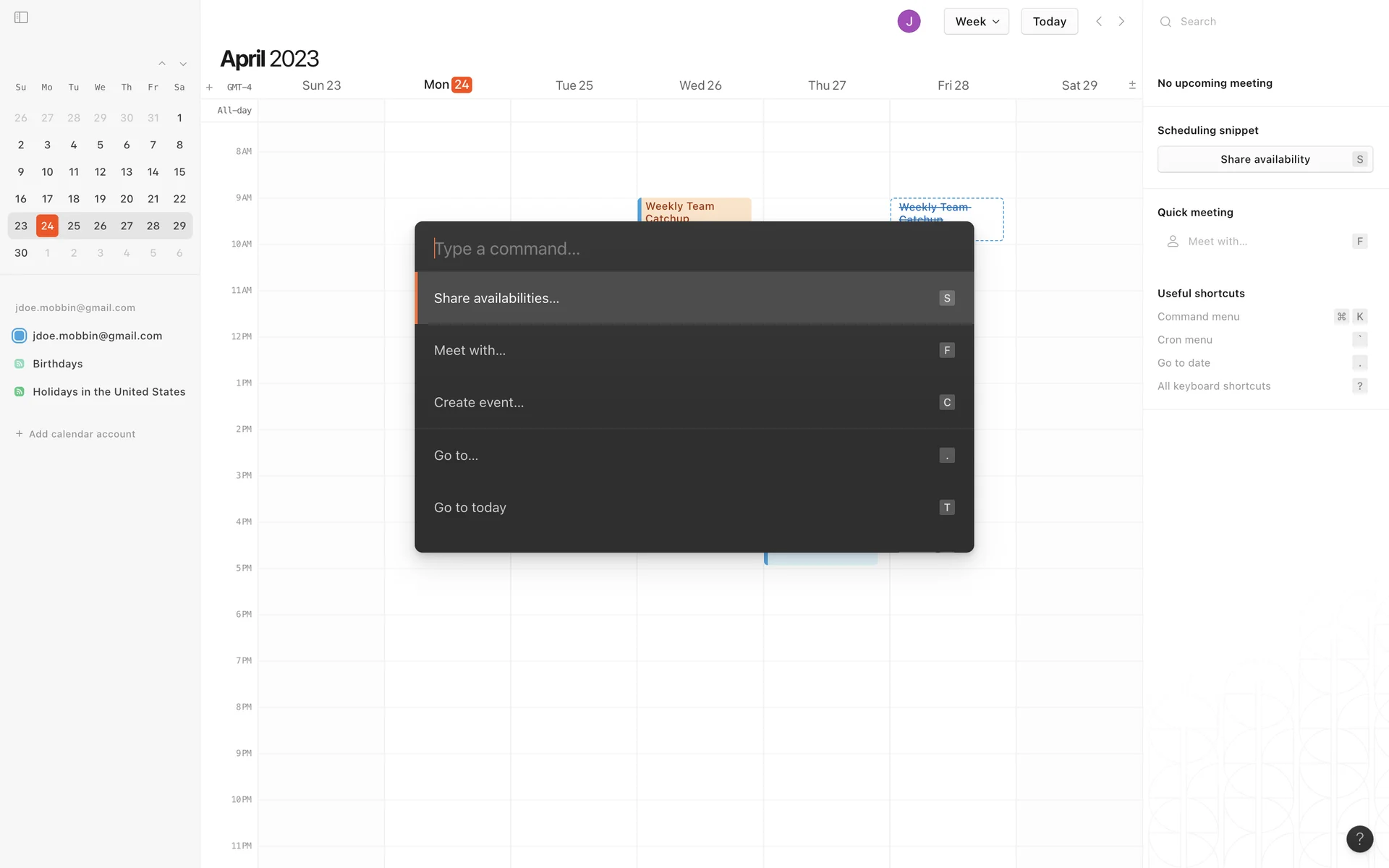Open the orange Weekly Team Catchup event
This screenshot has height=868, width=1389.
click(694, 209)
